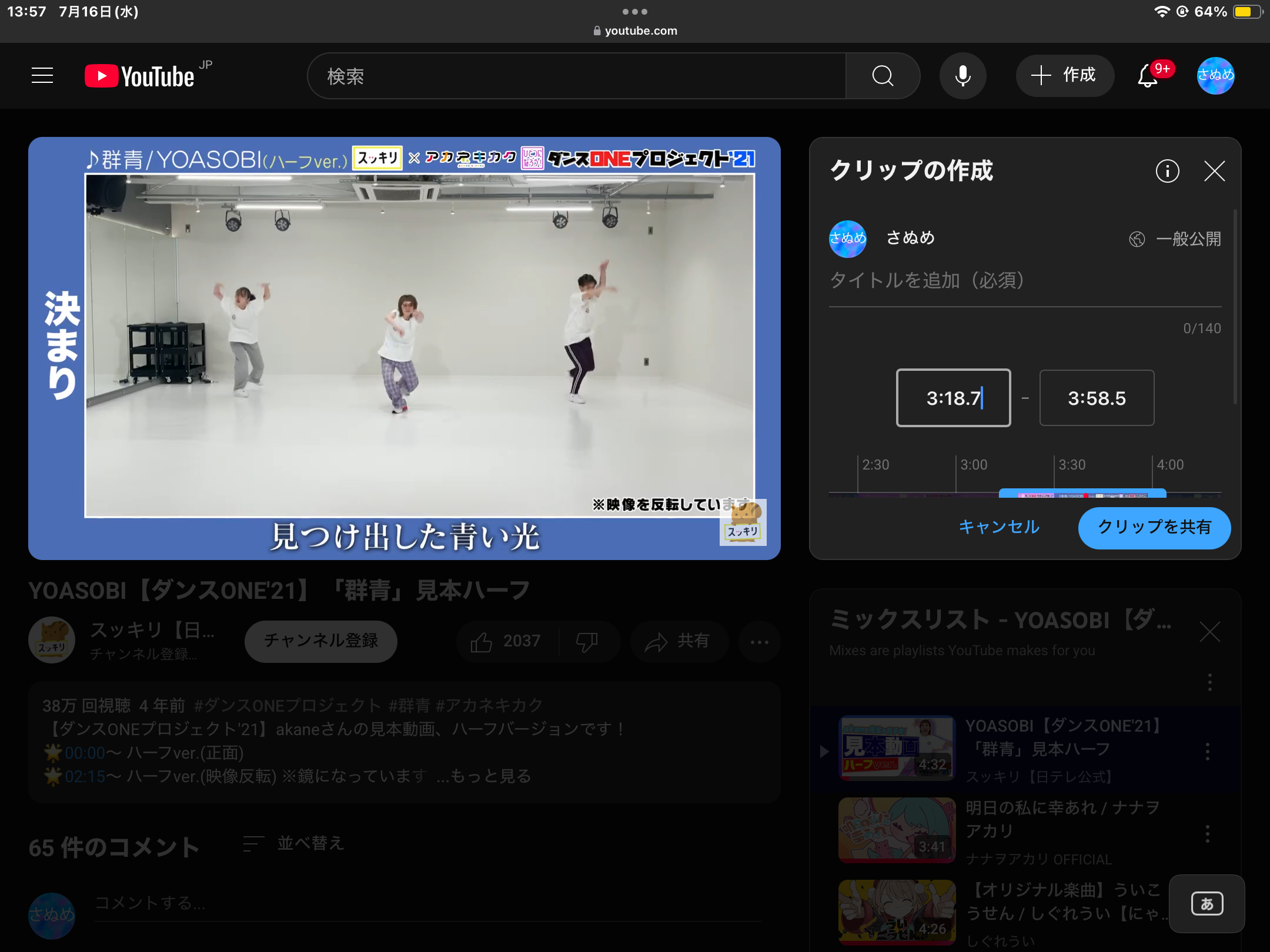Activate voice search microphone

(962, 76)
